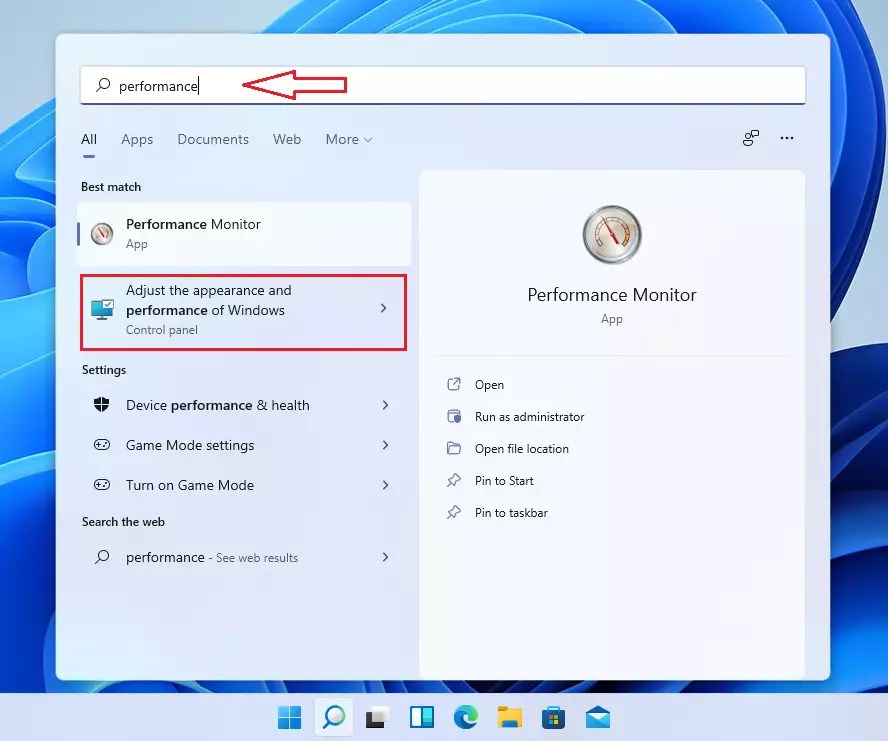The image size is (888, 741).
Task: Open Microsoft Store from the taskbar
Action: (553, 717)
